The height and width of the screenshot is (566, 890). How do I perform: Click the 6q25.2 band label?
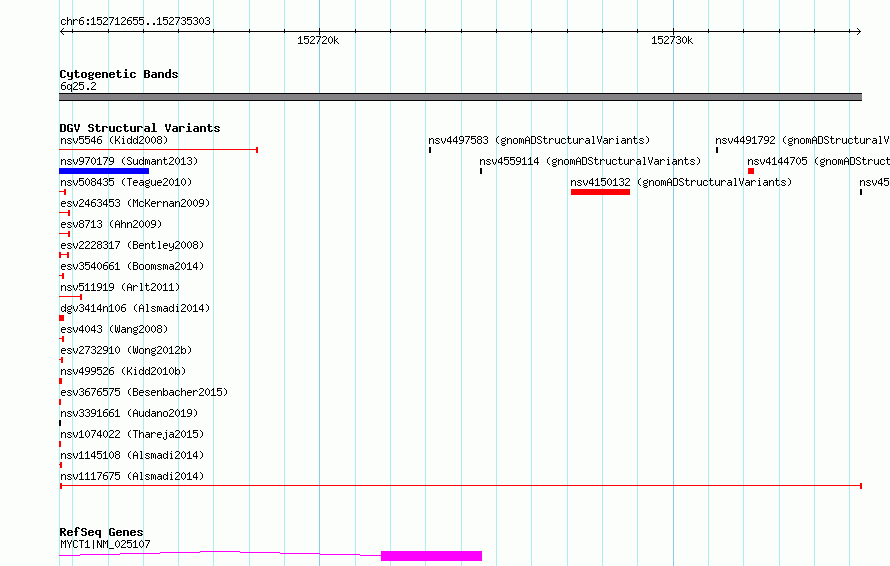click(x=78, y=86)
